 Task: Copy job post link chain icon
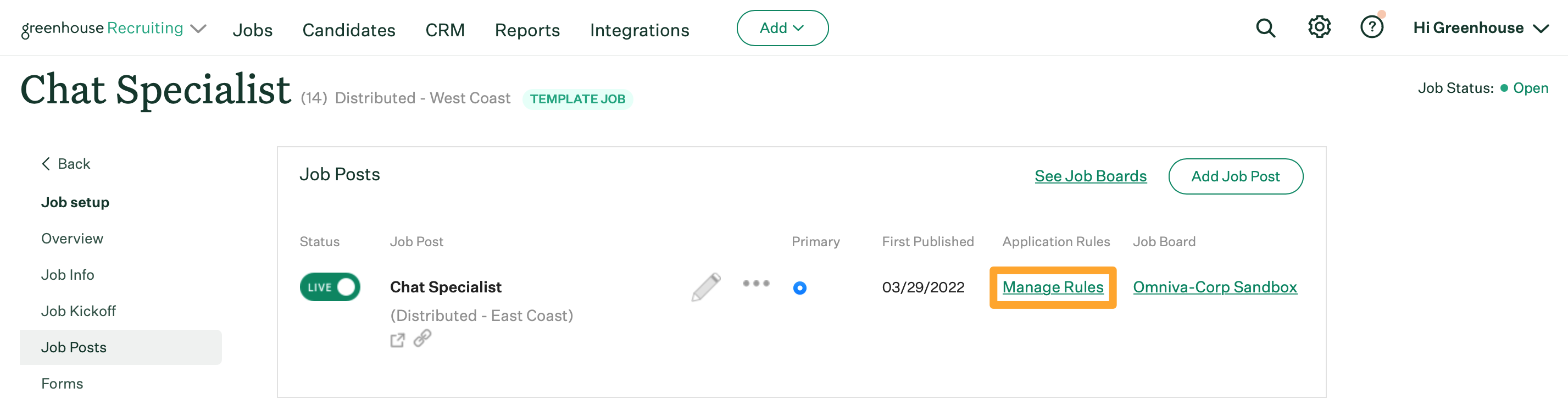click(422, 338)
